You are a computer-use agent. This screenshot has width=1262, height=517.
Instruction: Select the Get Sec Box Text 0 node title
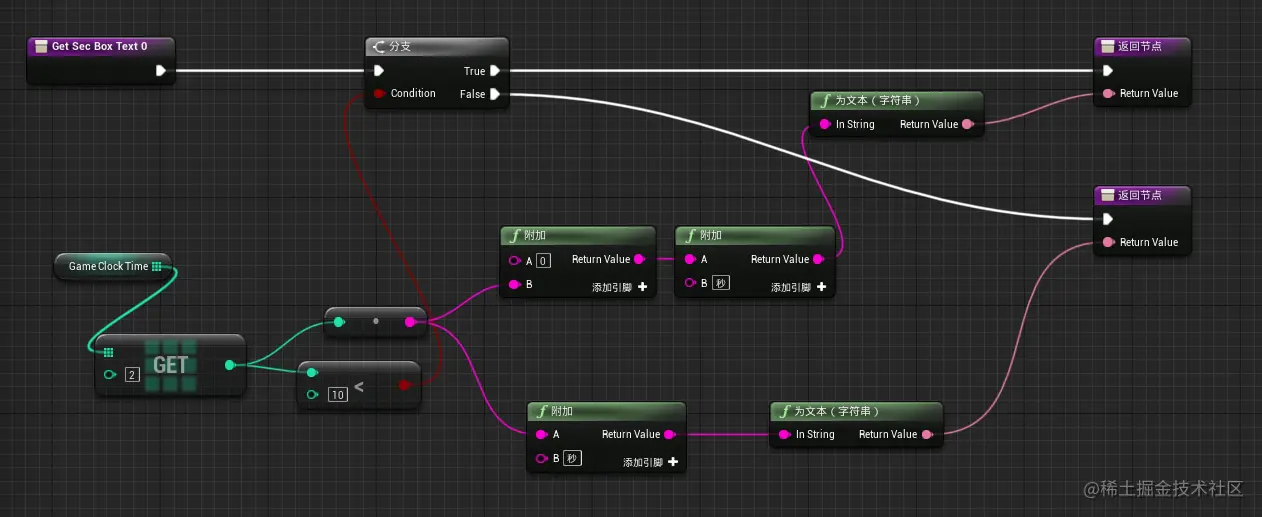pyautogui.click(x=100, y=46)
